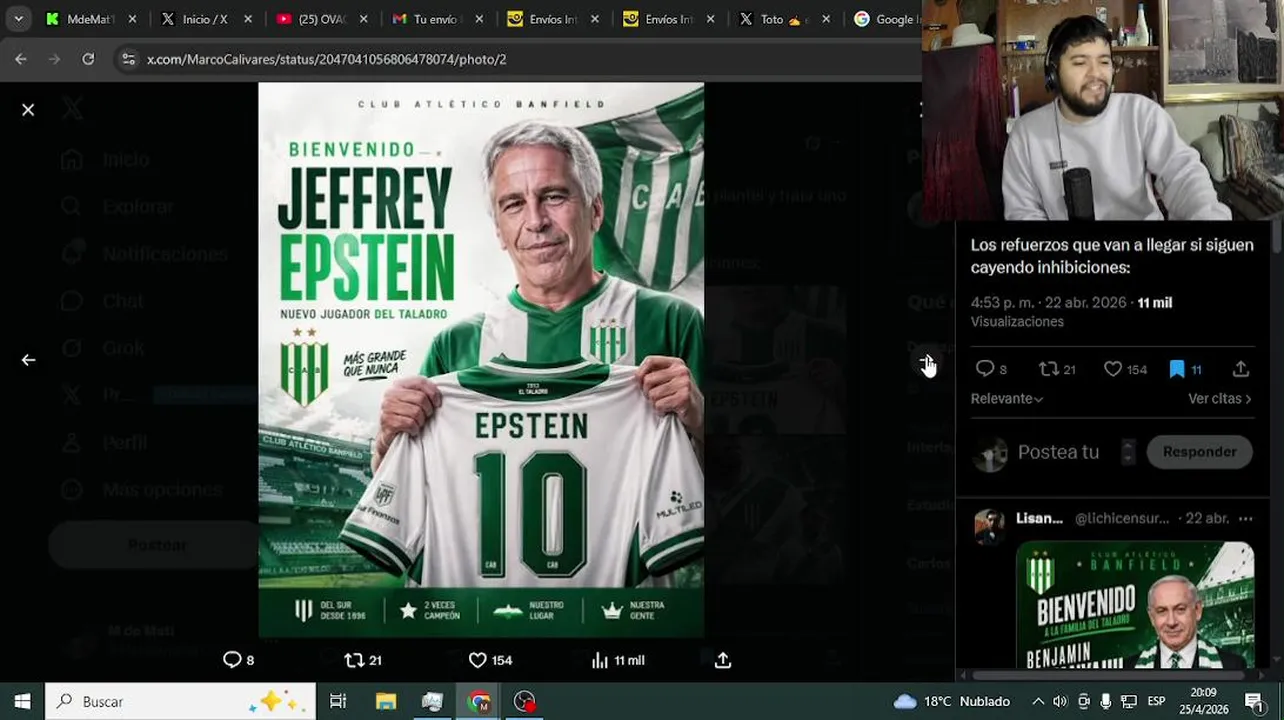
Task: Click Lisan's avatar in the reply
Action: pos(989,525)
